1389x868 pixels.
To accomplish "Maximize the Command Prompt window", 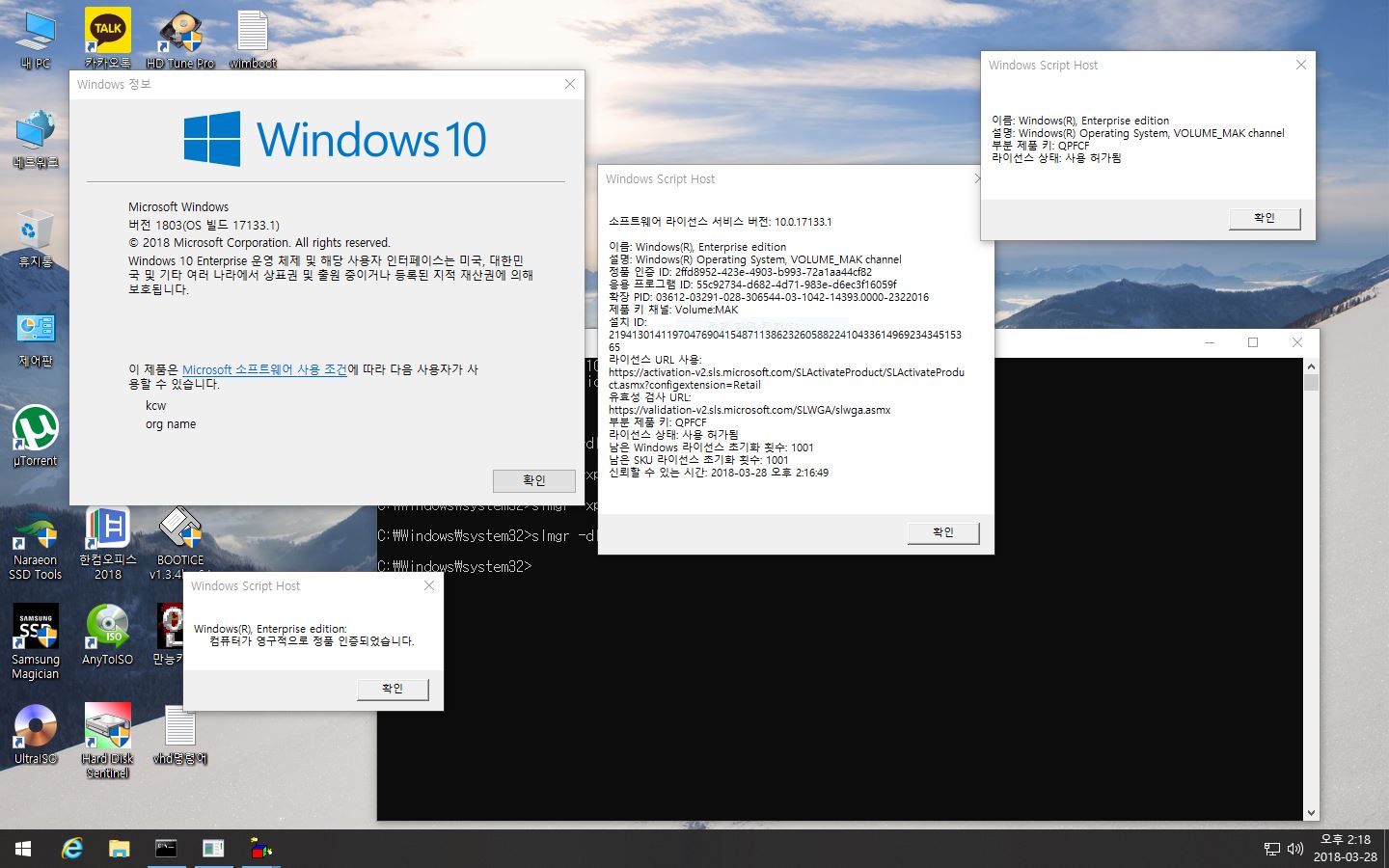I will (x=1253, y=342).
